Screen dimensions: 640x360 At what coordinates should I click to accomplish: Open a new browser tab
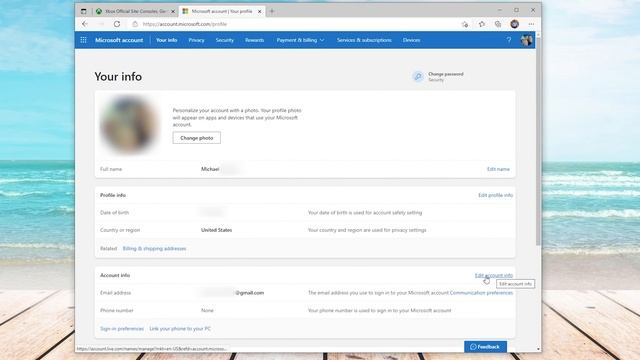pos(272,11)
